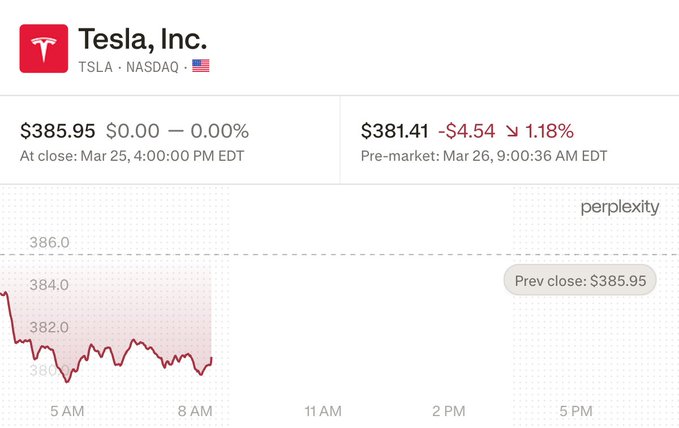
Task: Click the 1.18% percentage change
Action: 549,131
